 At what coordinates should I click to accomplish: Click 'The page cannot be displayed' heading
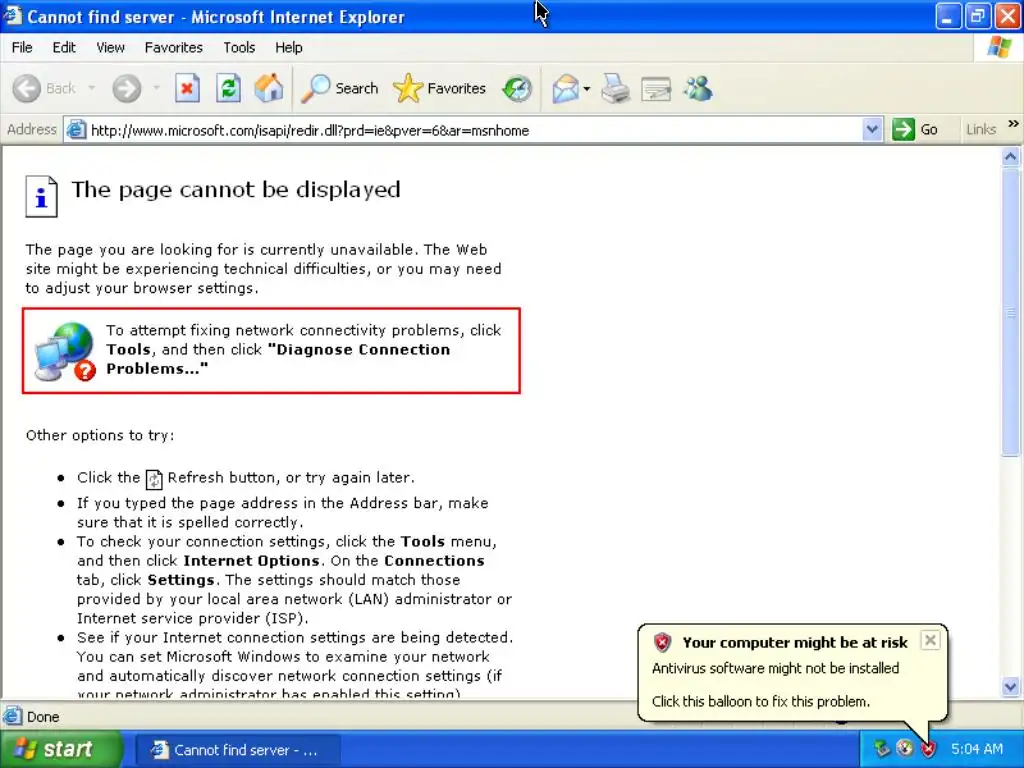(236, 189)
